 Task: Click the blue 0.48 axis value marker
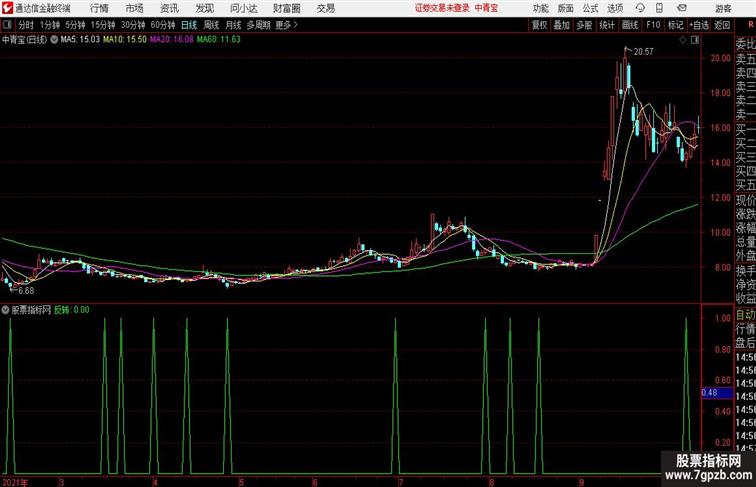(717, 393)
